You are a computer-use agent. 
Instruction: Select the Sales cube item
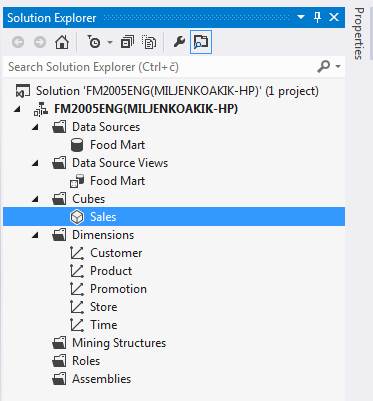point(174,217)
